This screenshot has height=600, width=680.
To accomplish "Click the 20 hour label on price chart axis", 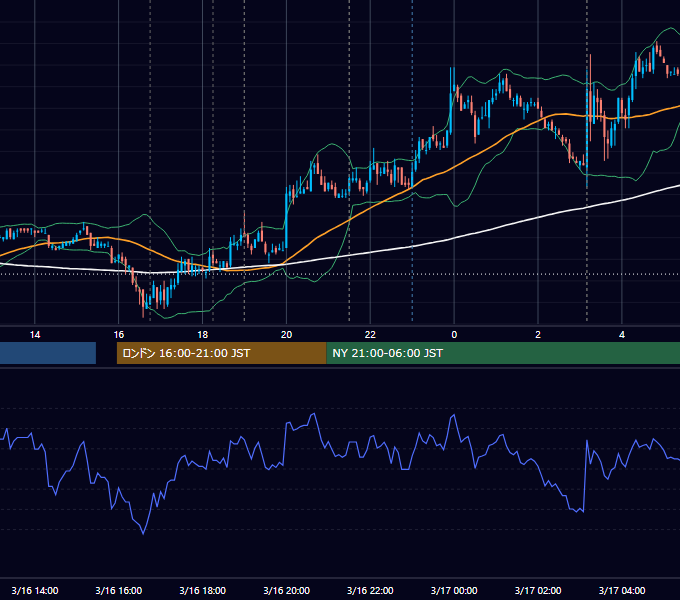I will 286,335.
